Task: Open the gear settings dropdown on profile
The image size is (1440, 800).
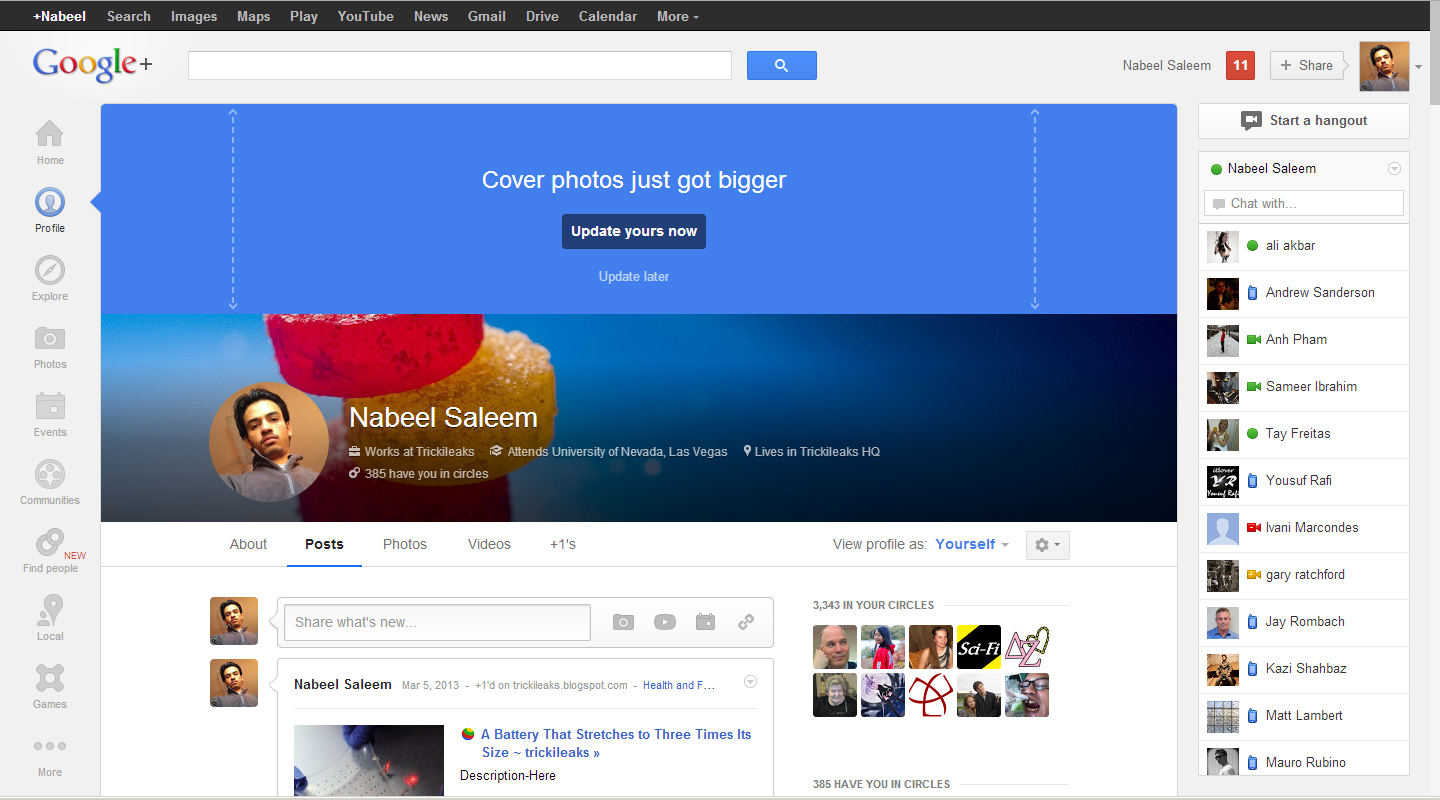Action: (x=1048, y=545)
